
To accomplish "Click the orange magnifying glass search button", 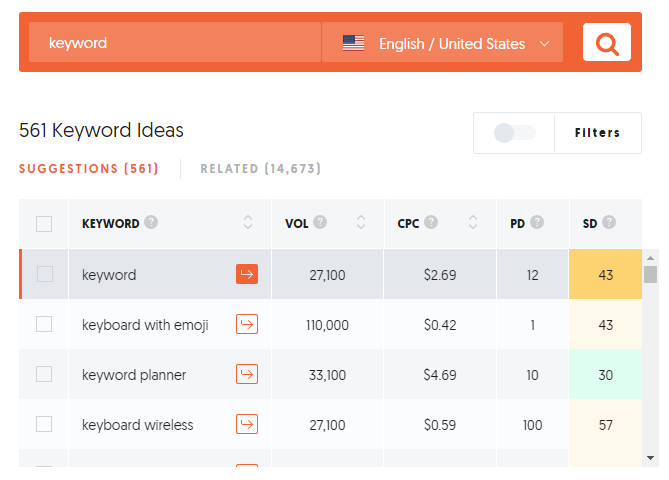I will point(606,42).
